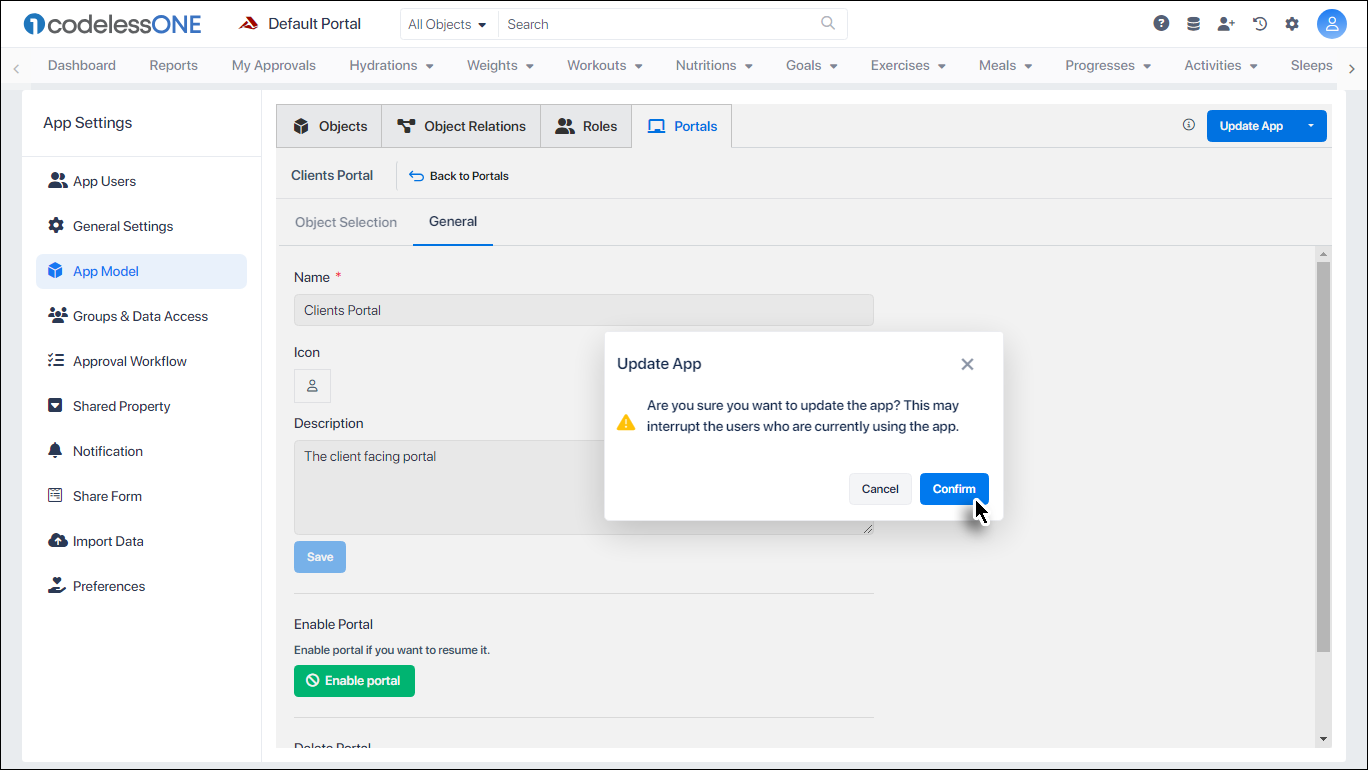Cancel the Update App dialog
Viewport: 1368px width, 770px height.
(x=879, y=488)
